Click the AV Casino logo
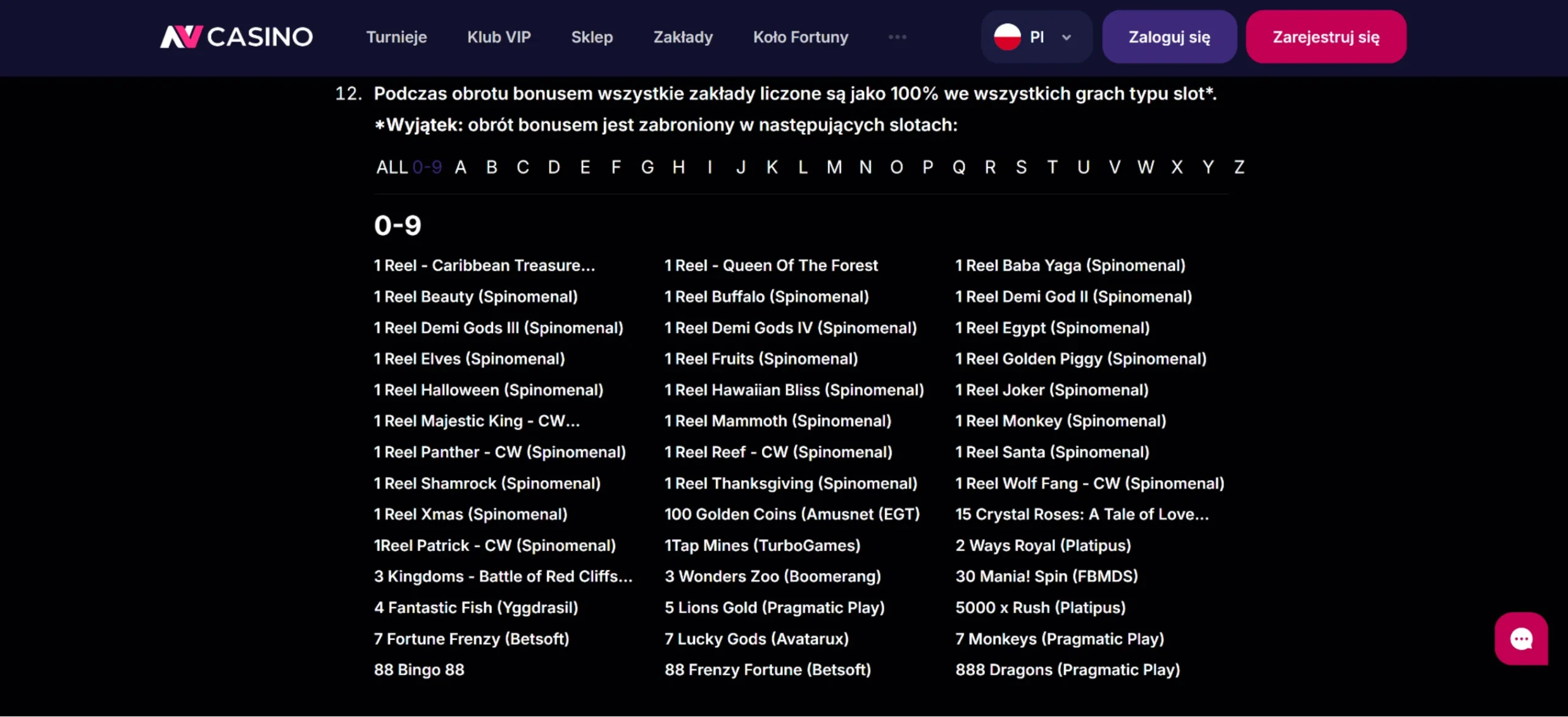Viewport: 1568px width, 717px height. 236,37
